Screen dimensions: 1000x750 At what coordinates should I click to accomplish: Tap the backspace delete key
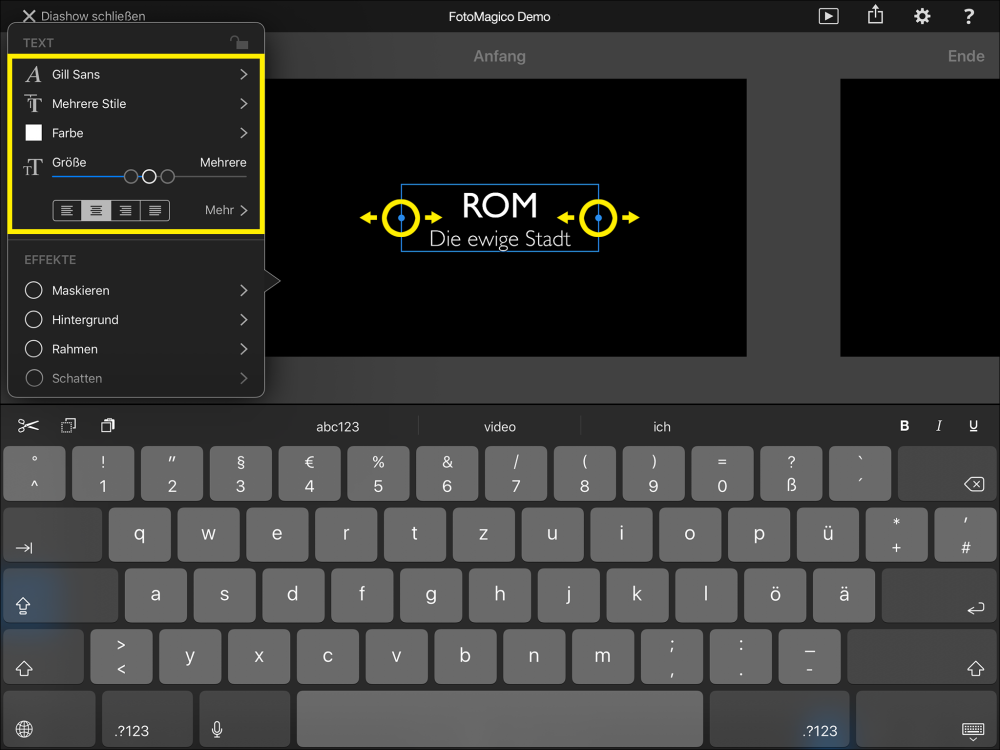pos(948,473)
